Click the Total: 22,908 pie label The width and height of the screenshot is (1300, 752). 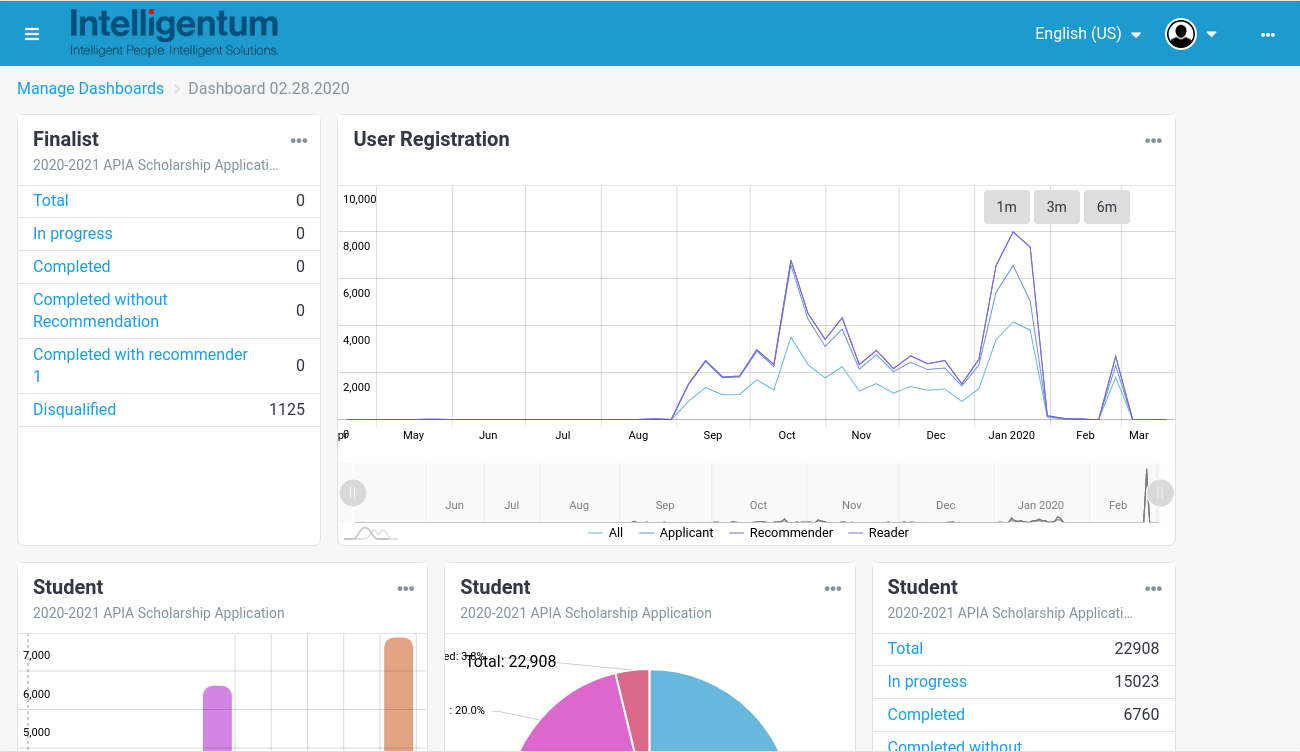coord(511,661)
